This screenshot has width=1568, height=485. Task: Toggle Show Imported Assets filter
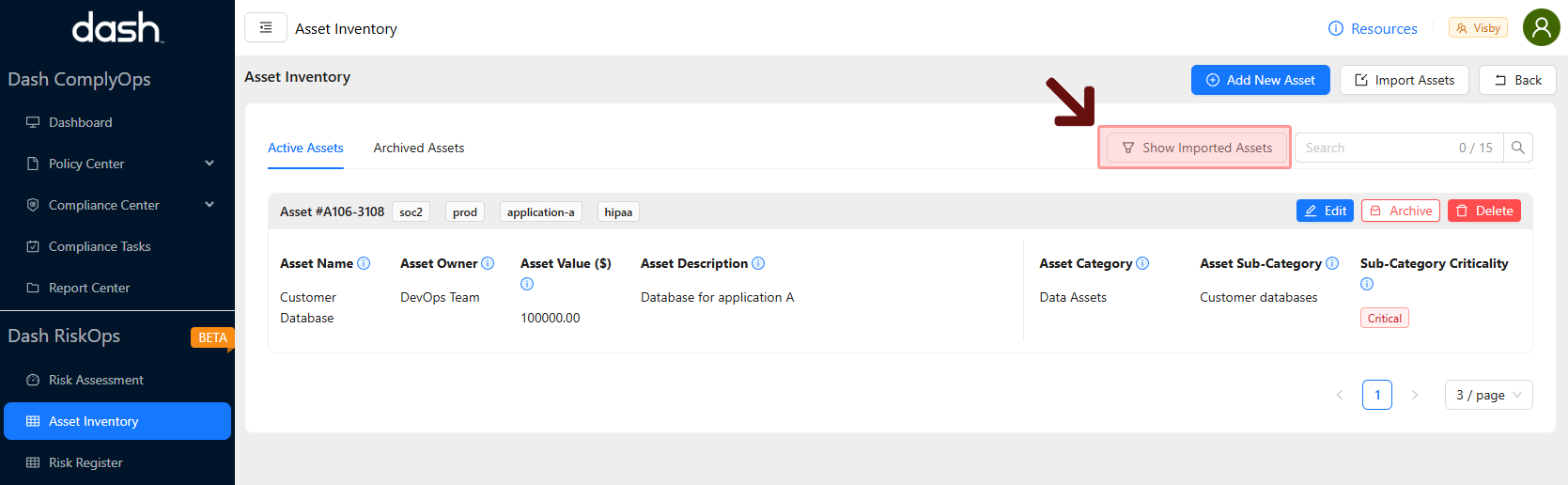coord(1196,148)
